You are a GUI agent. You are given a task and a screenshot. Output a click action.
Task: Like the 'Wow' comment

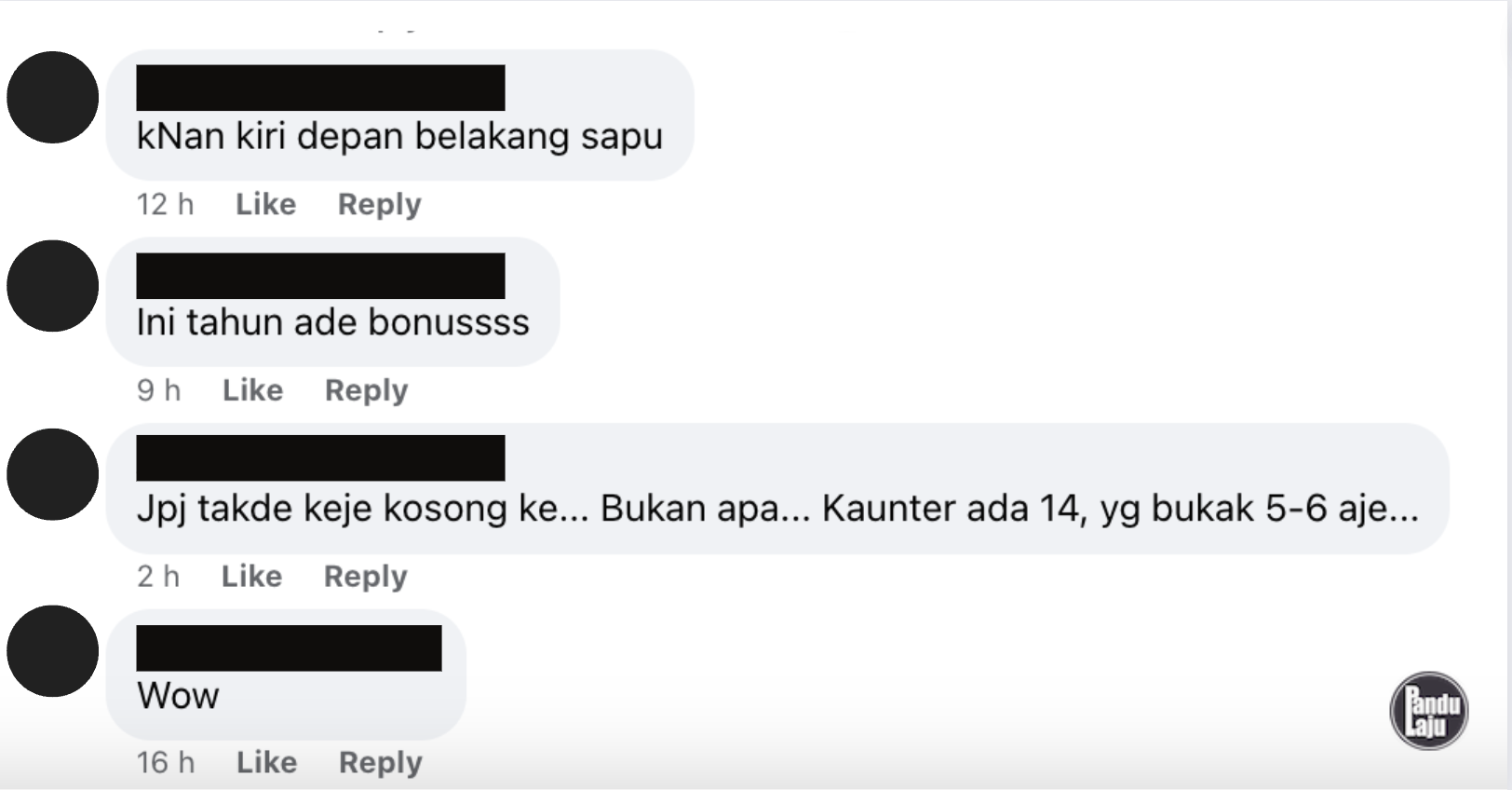pos(266,763)
